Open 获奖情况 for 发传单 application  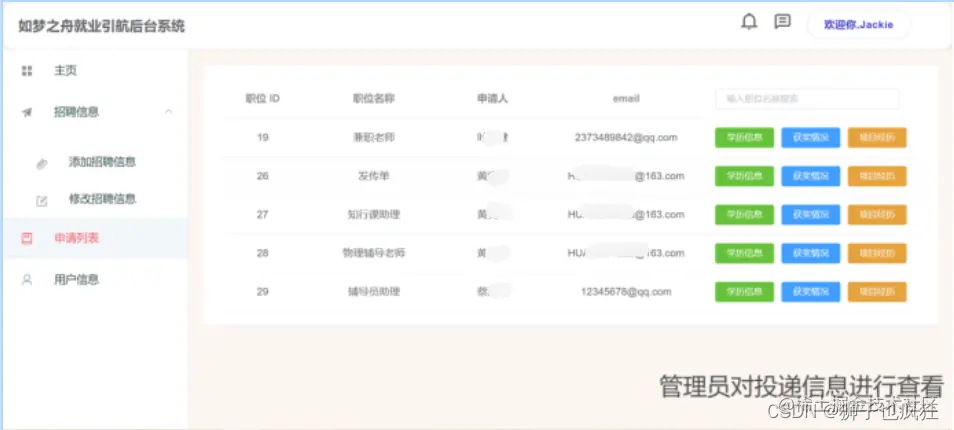tap(810, 176)
